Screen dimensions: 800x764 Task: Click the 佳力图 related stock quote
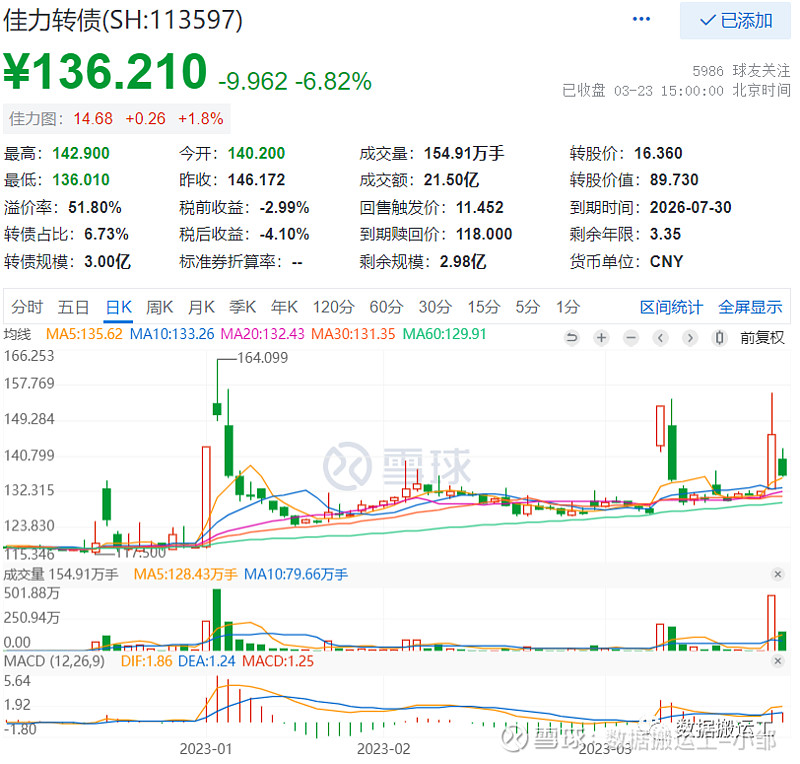tap(116, 118)
